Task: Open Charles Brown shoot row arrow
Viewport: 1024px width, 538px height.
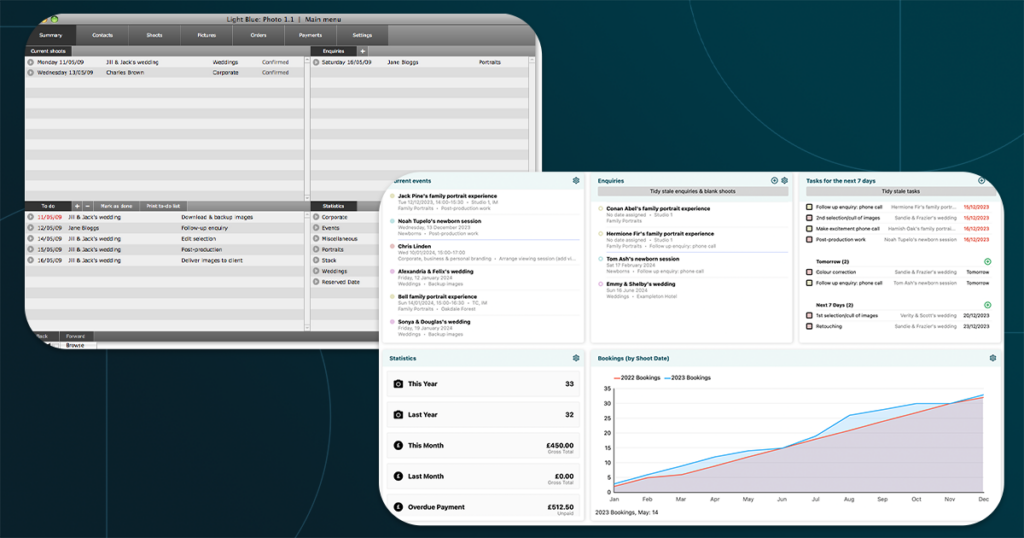Action: 31,73
